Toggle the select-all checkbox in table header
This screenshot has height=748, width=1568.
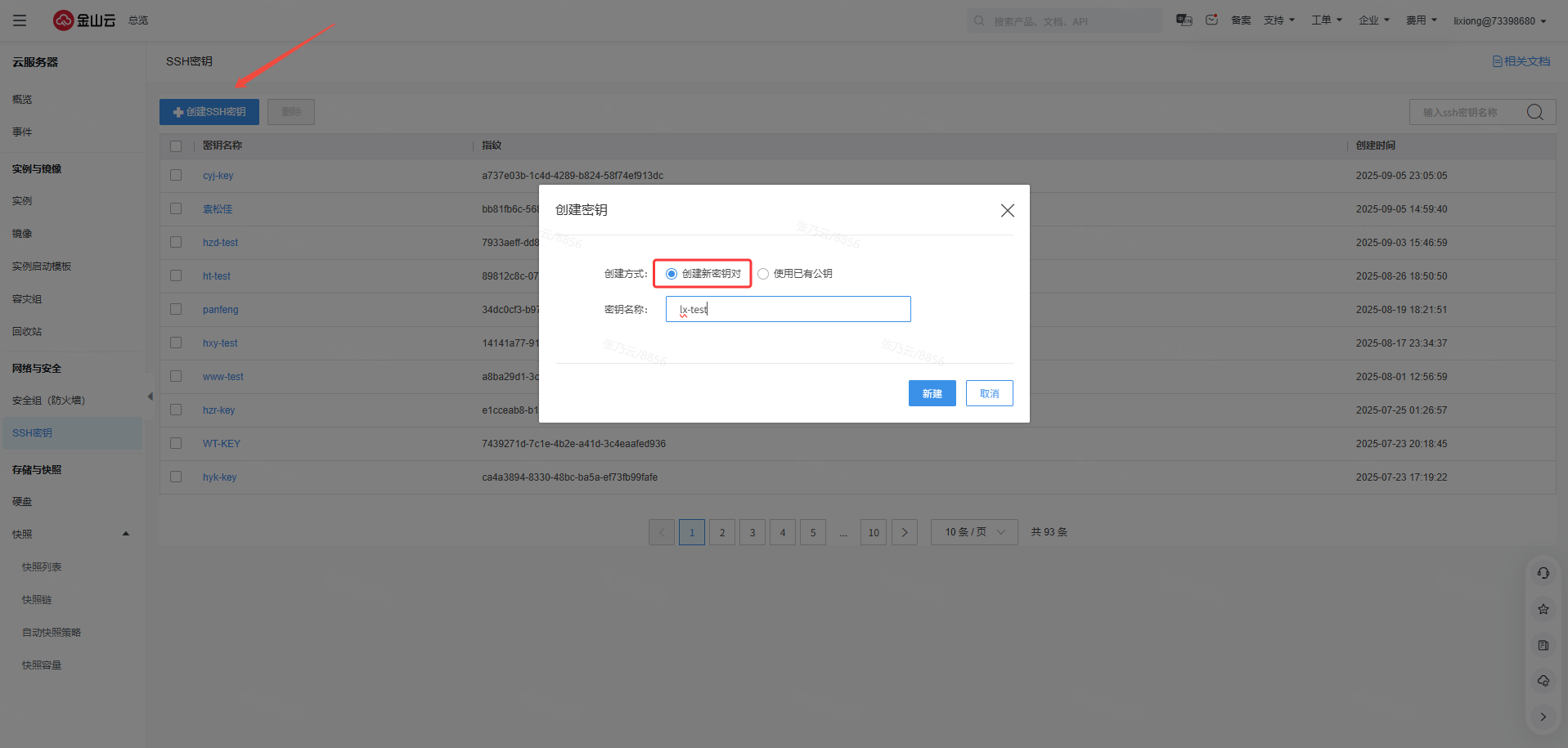click(x=176, y=146)
